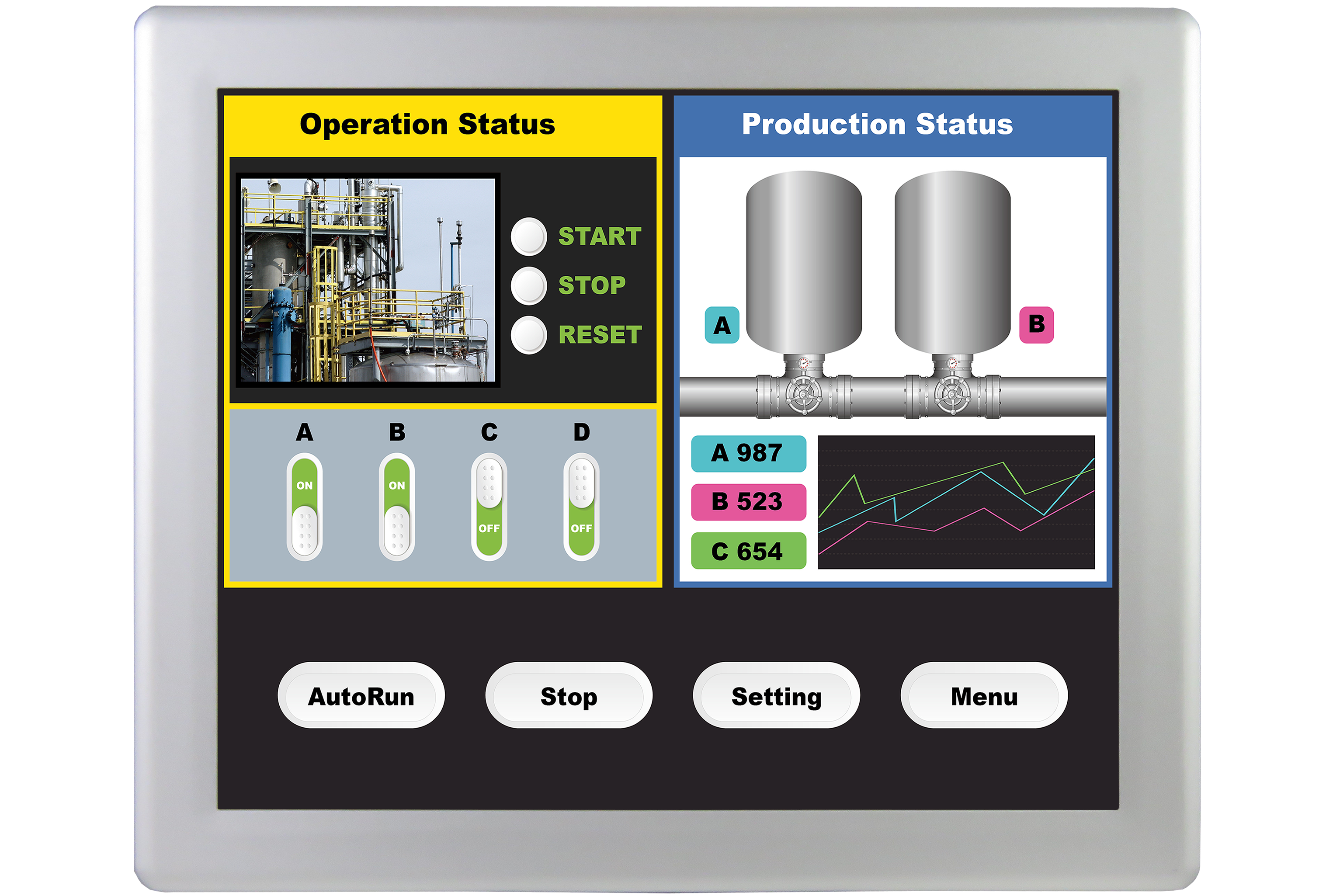The width and height of the screenshot is (1333, 896).
Task: Turn on switch C
Action: tap(489, 507)
